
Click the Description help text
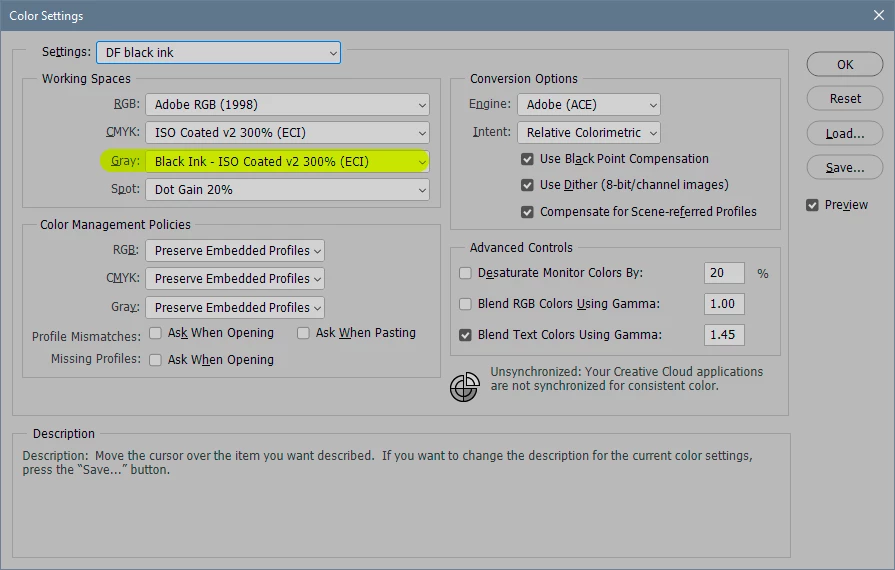[x=387, y=463]
